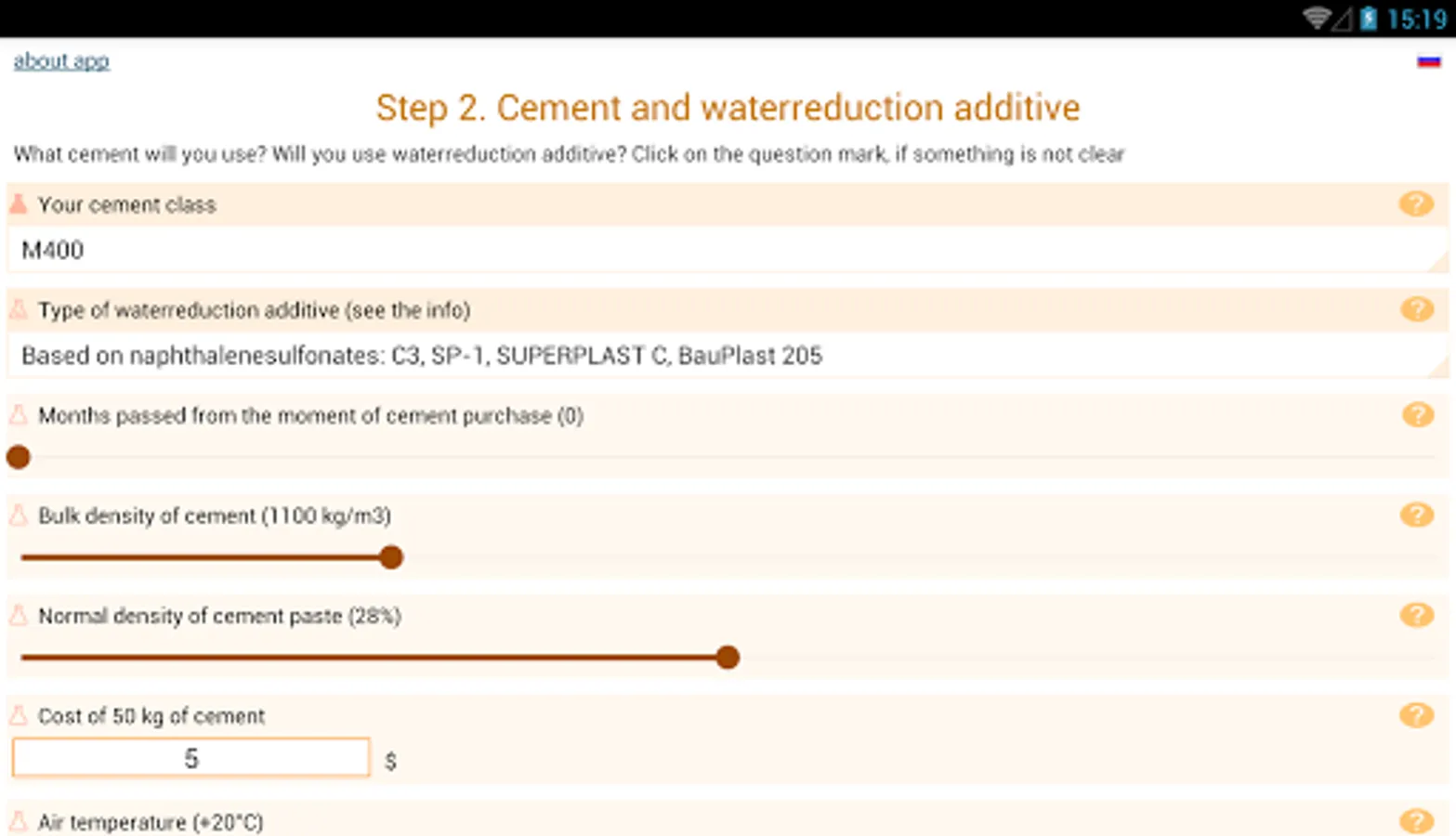Show help for cost of 50 kg cement
This screenshot has width=1456, height=836.
[1416, 715]
